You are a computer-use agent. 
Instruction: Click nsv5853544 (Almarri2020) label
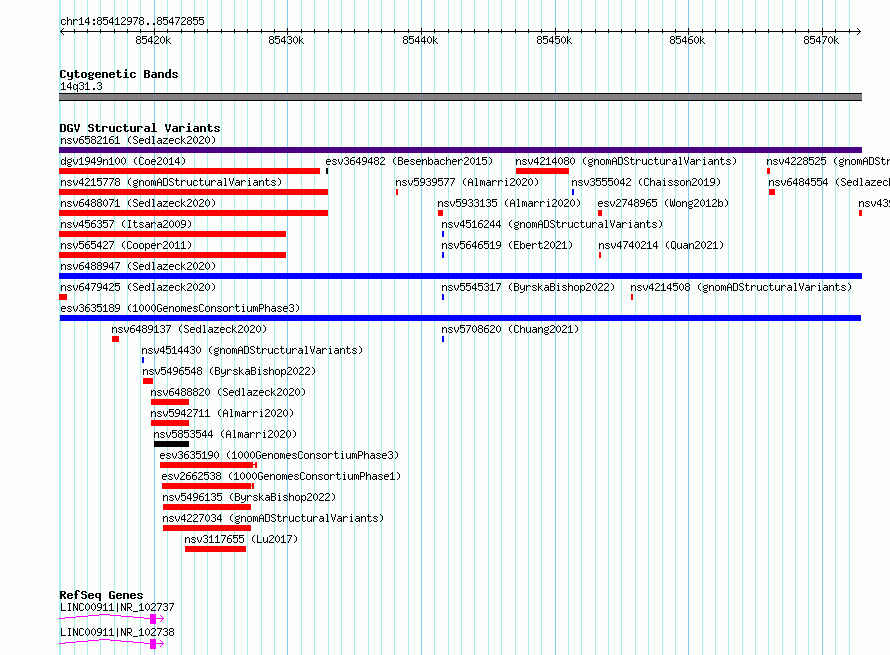pyautogui.click(x=225, y=434)
